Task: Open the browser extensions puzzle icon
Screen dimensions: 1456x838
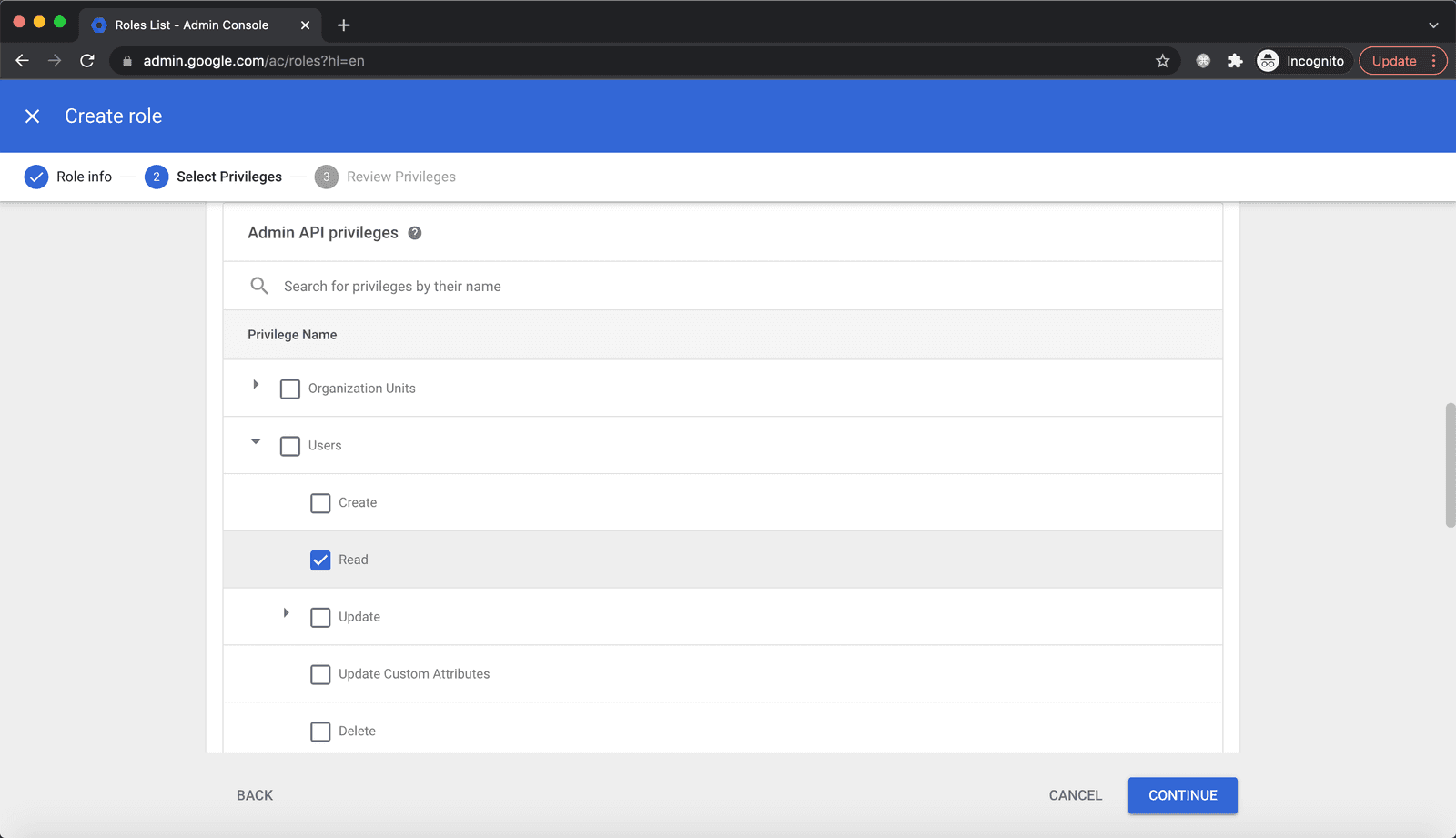Action: (1235, 61)
